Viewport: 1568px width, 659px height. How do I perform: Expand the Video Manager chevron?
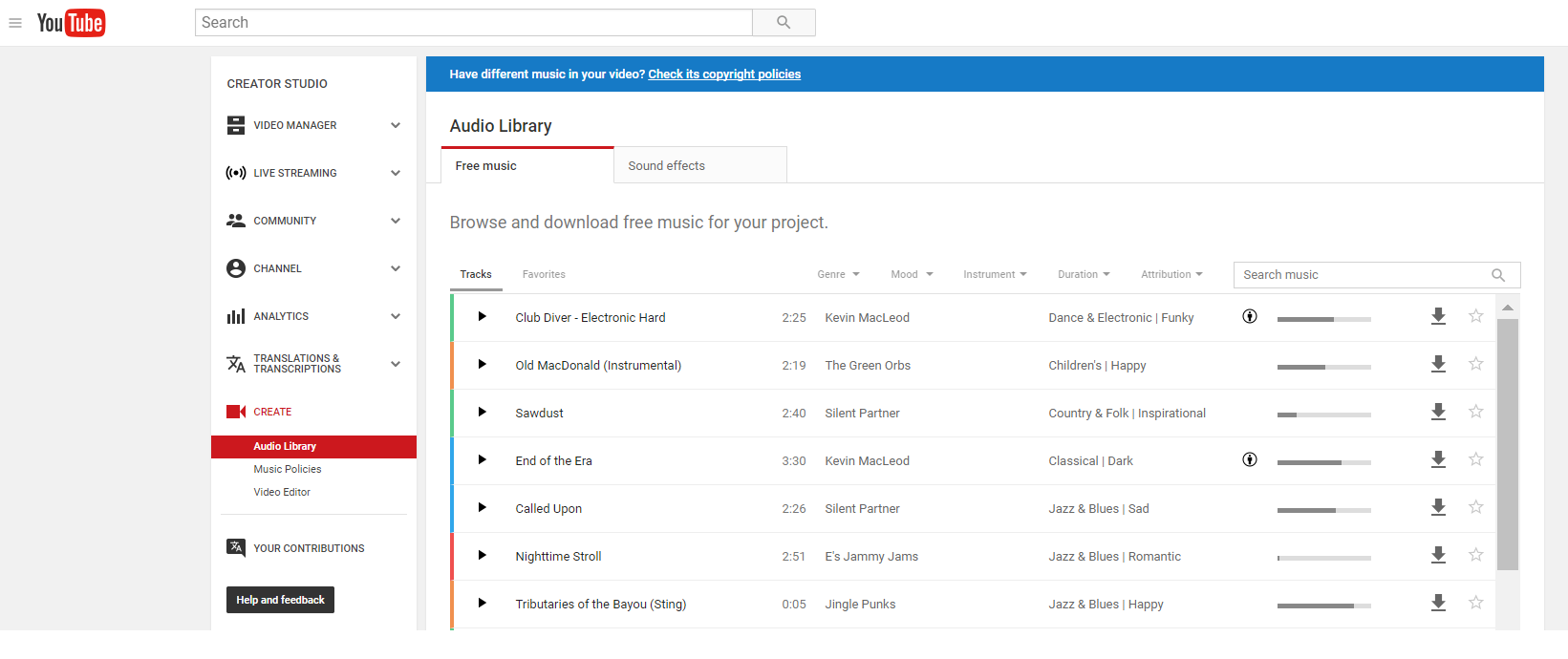tap(396, 125)
